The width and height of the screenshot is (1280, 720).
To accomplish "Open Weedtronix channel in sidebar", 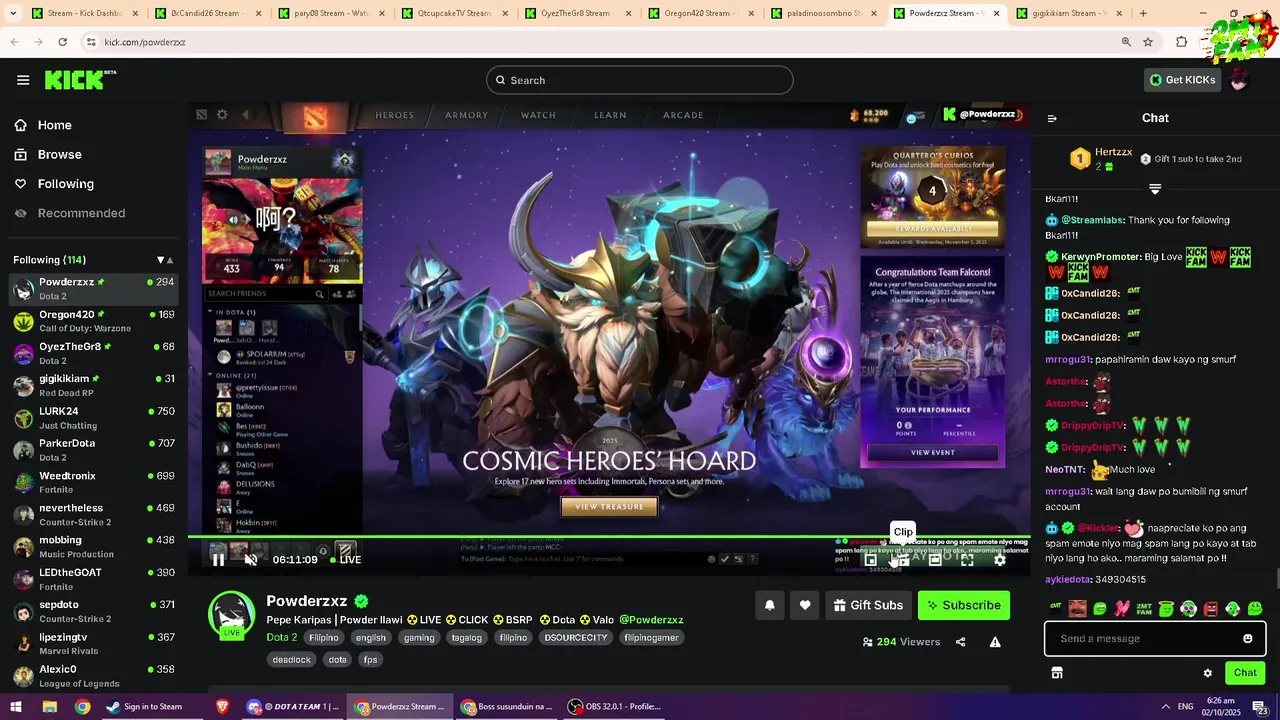I will (94, 482).
